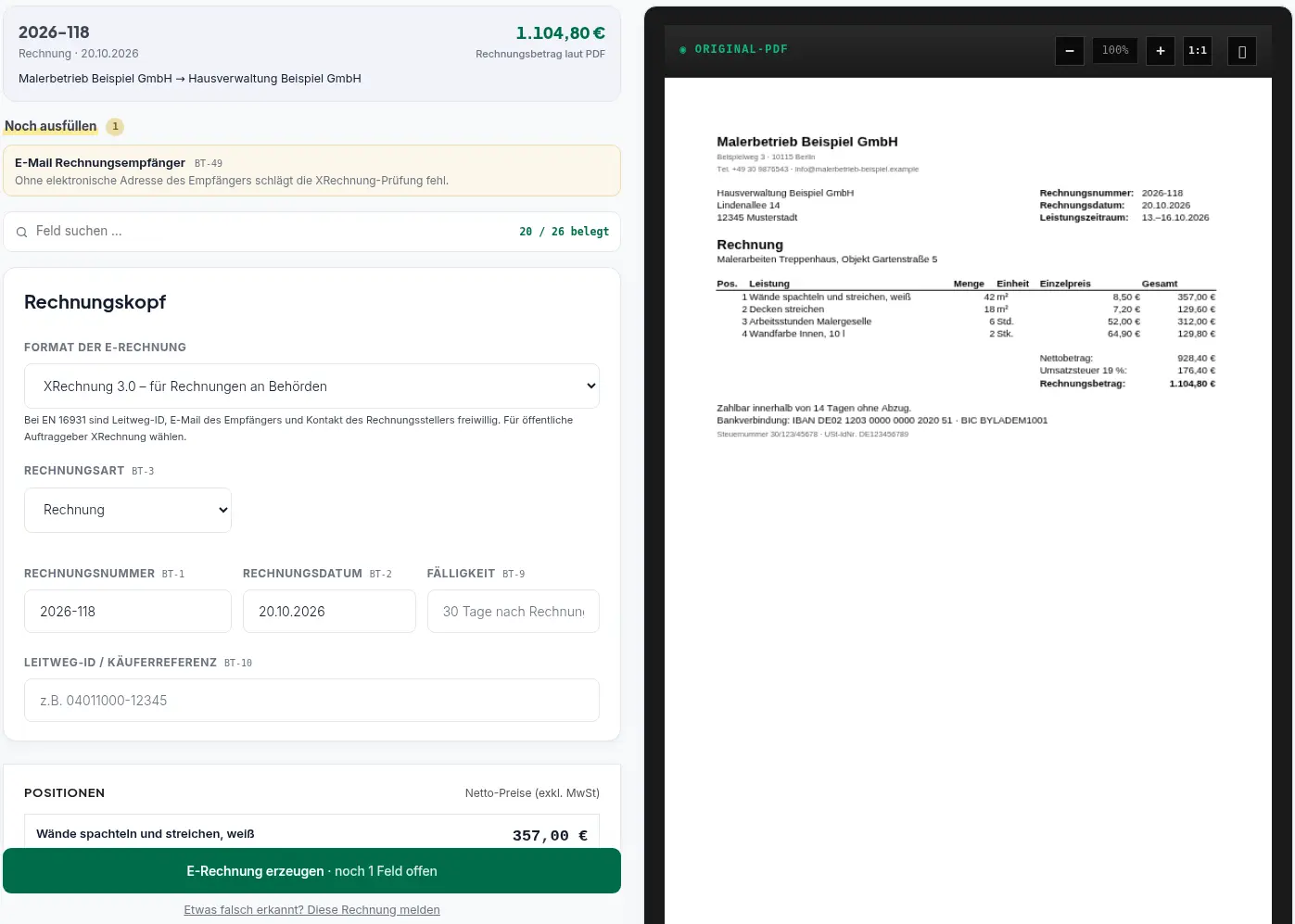Open 'Diese Rechnung melden' link
Viewport: 1295px width, 924px height.
311,910
